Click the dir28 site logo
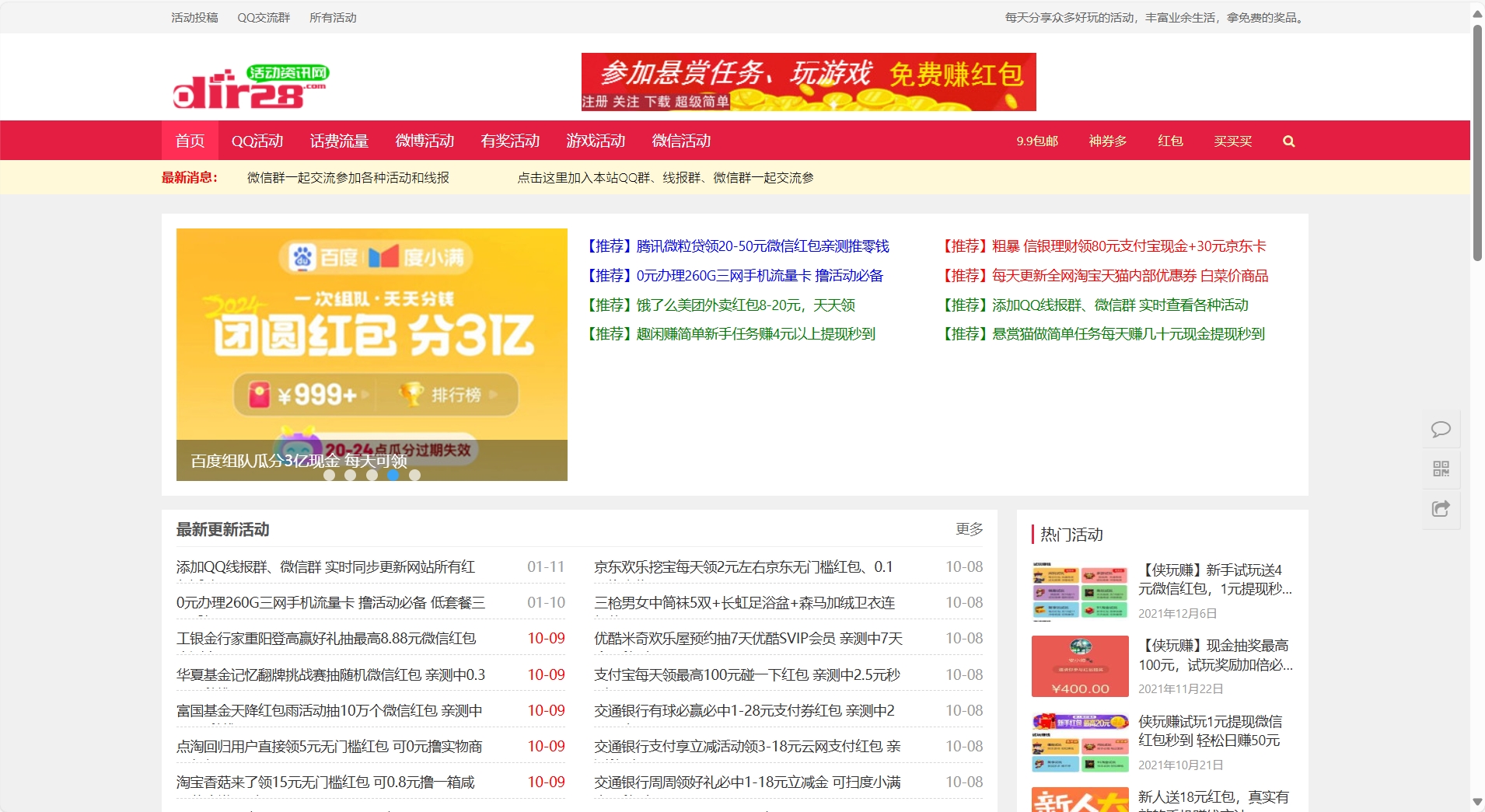 pyautogui.click(x=250, y=85)
